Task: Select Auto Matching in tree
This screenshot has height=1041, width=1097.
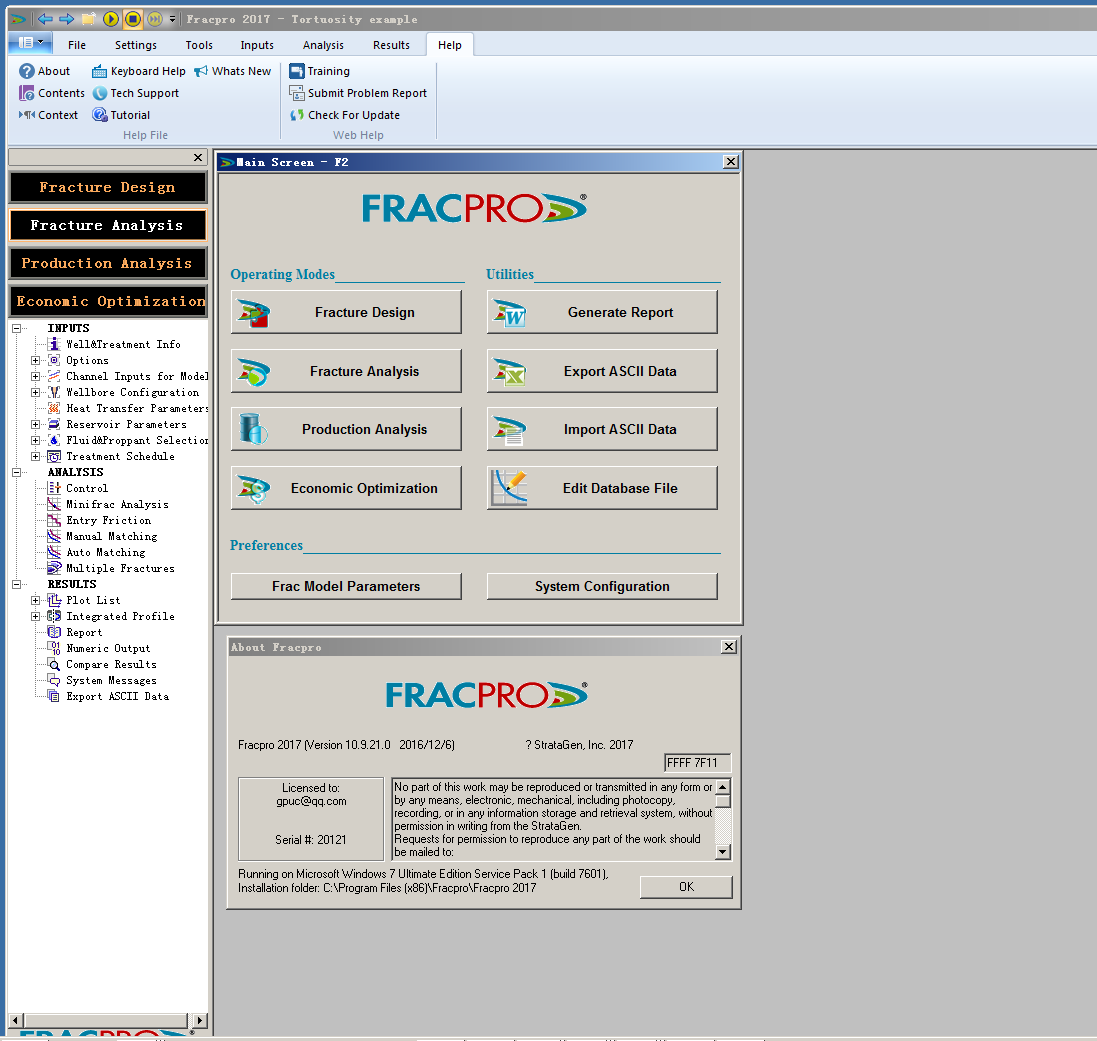Action: [97, 553]
